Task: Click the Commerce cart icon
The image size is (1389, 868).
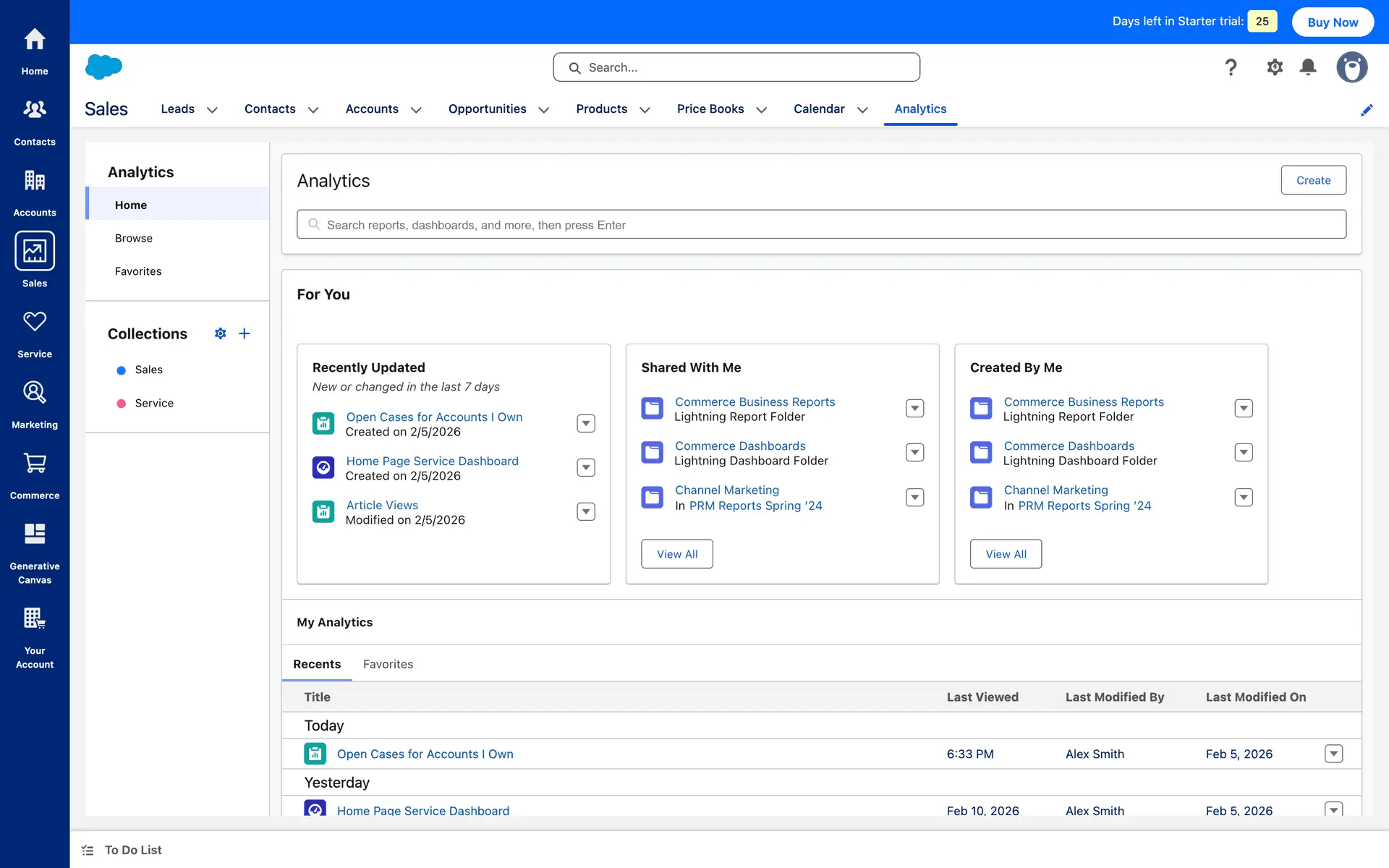Action: pyautogui.click(x=34, y=463)
